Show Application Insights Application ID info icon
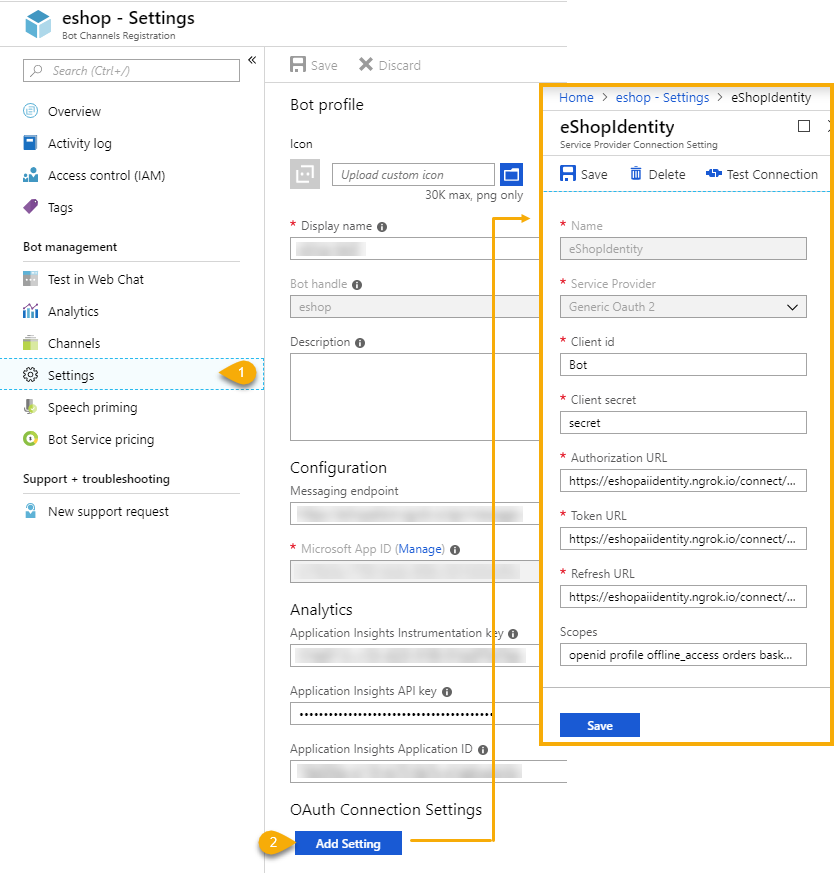834x873 pixels. tap(483, 749)
